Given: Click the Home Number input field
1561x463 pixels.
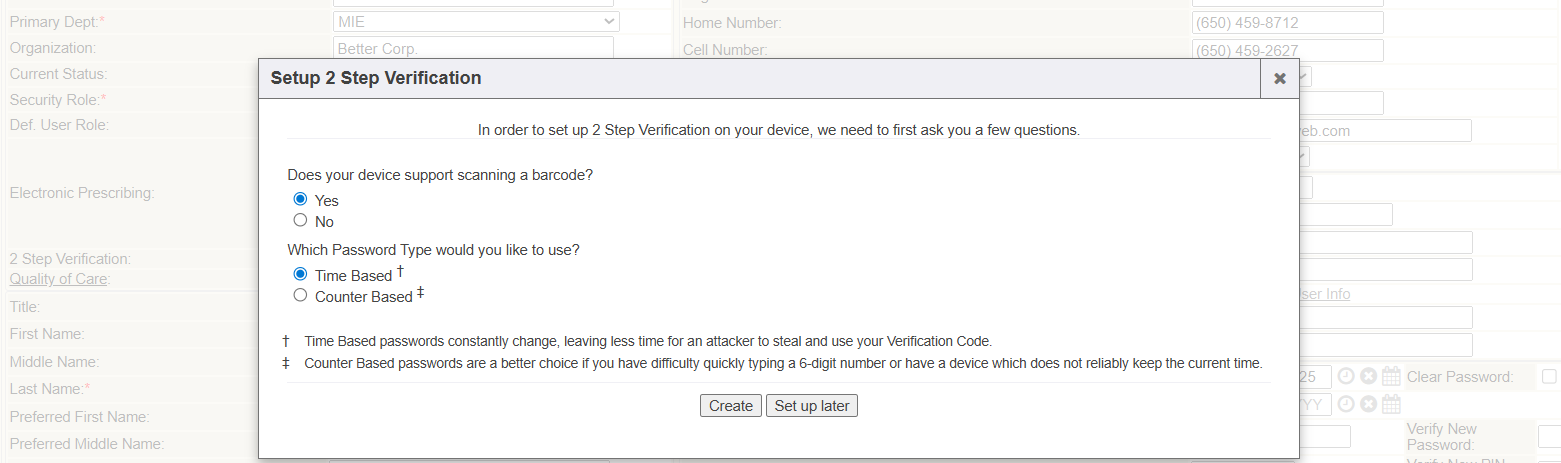Looking at the screenshot, I should 1286,23.
